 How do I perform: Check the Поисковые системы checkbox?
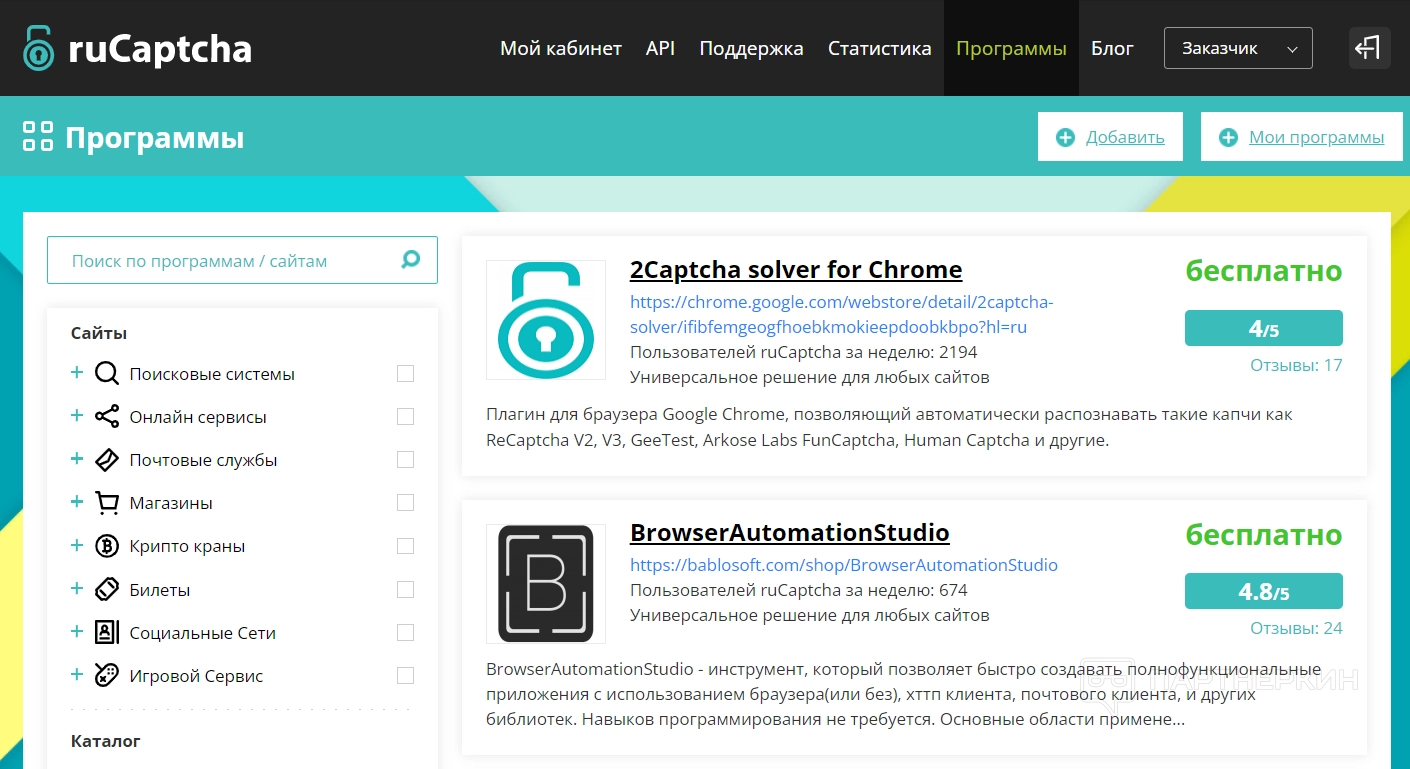tap(405, 374)
